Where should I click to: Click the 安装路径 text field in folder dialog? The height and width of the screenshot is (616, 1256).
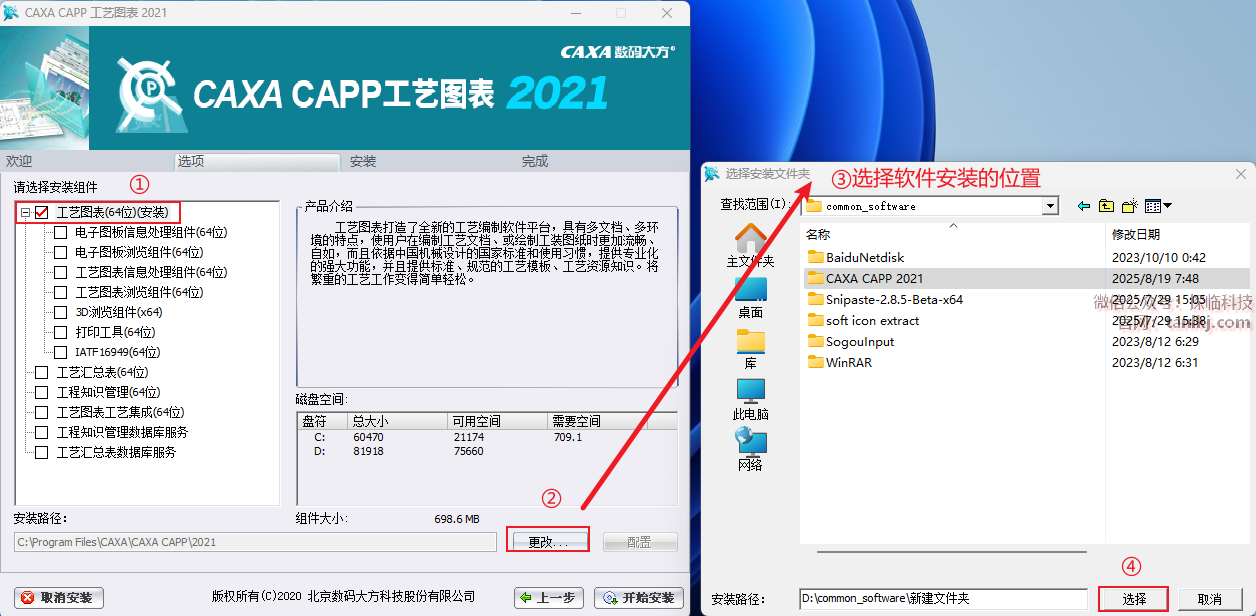pos(942,598)
